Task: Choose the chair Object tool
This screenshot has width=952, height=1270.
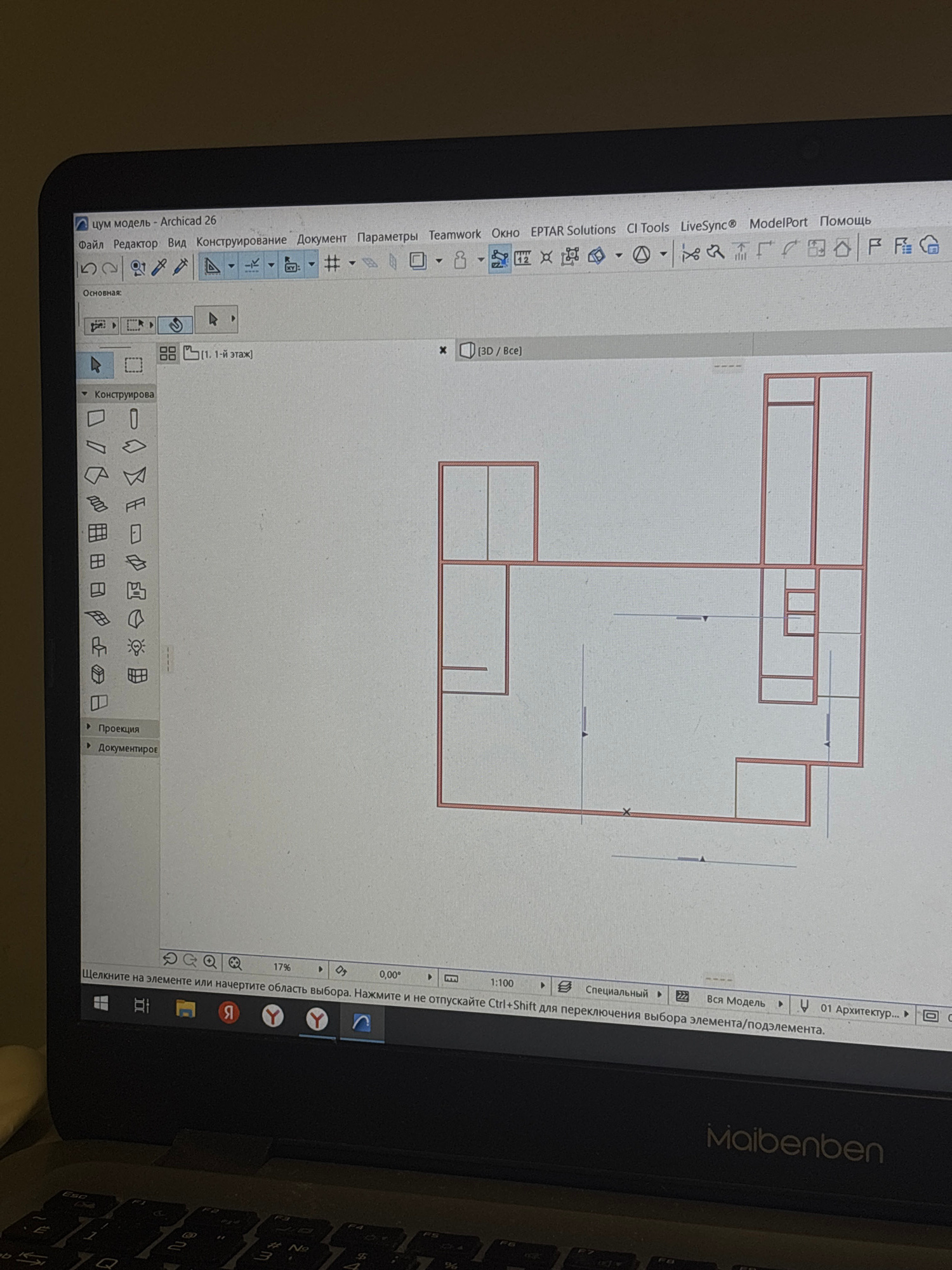Action: click(x=98, y=647)
